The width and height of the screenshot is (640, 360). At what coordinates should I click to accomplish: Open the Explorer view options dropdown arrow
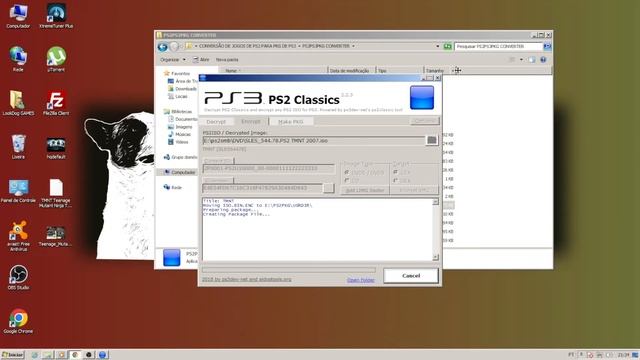[521, 60]
